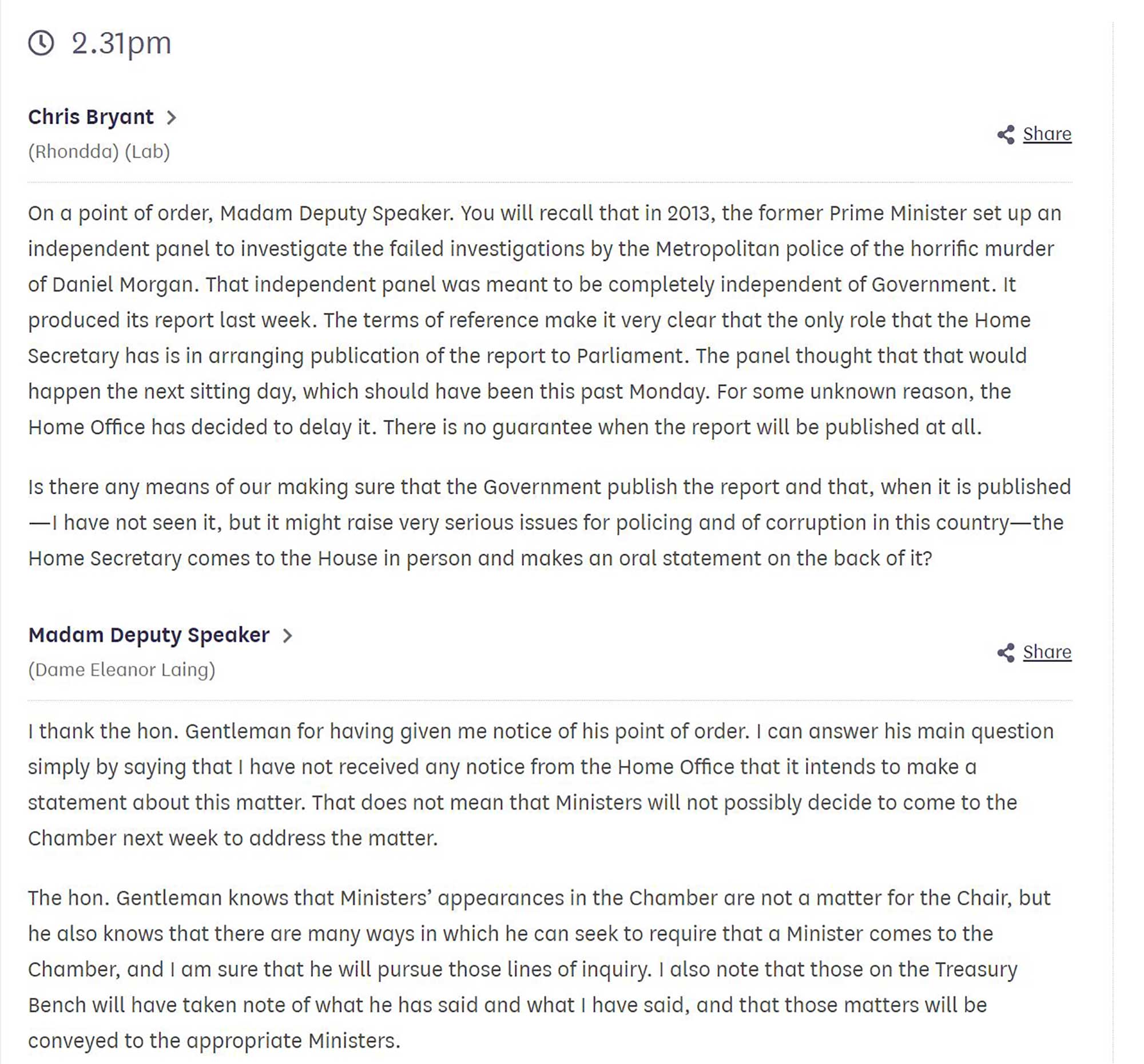This screenshot has height=1064, width=1144.
Task: Click the Share icon beside Madam Deputy Speaker's response
Action: coord(1007,652)
